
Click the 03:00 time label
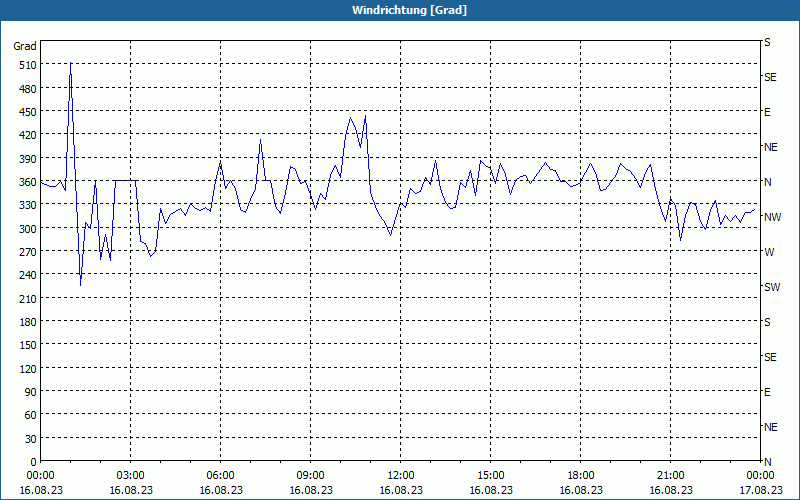point(131,476)
